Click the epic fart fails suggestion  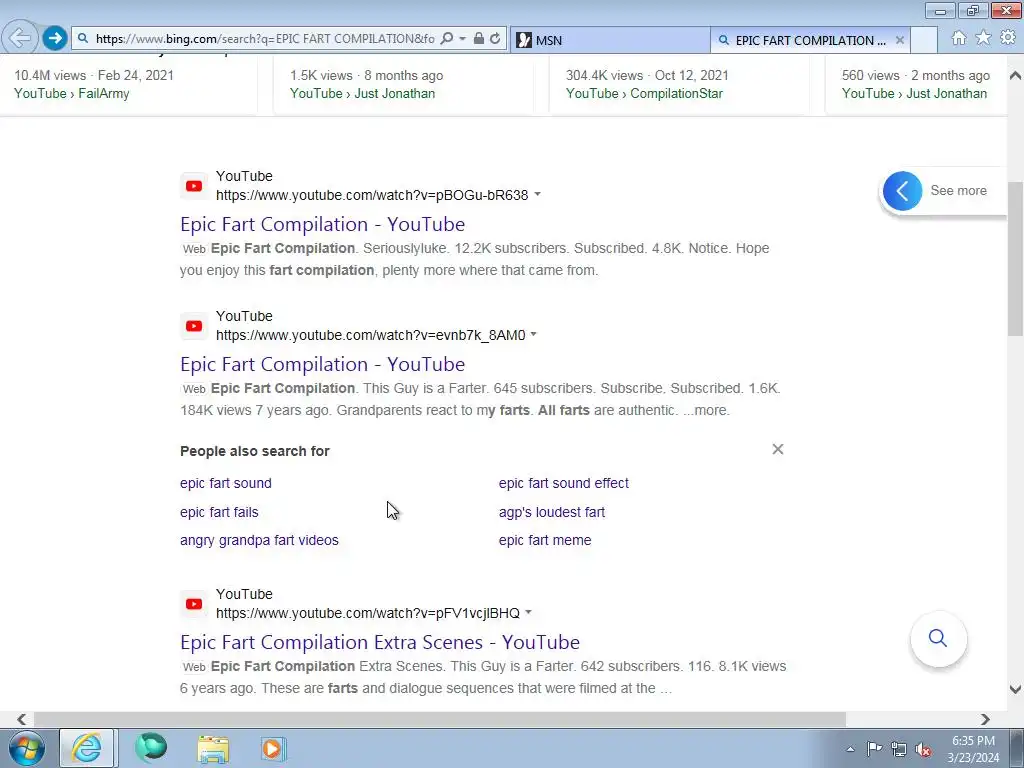click(x=219, y=512)
